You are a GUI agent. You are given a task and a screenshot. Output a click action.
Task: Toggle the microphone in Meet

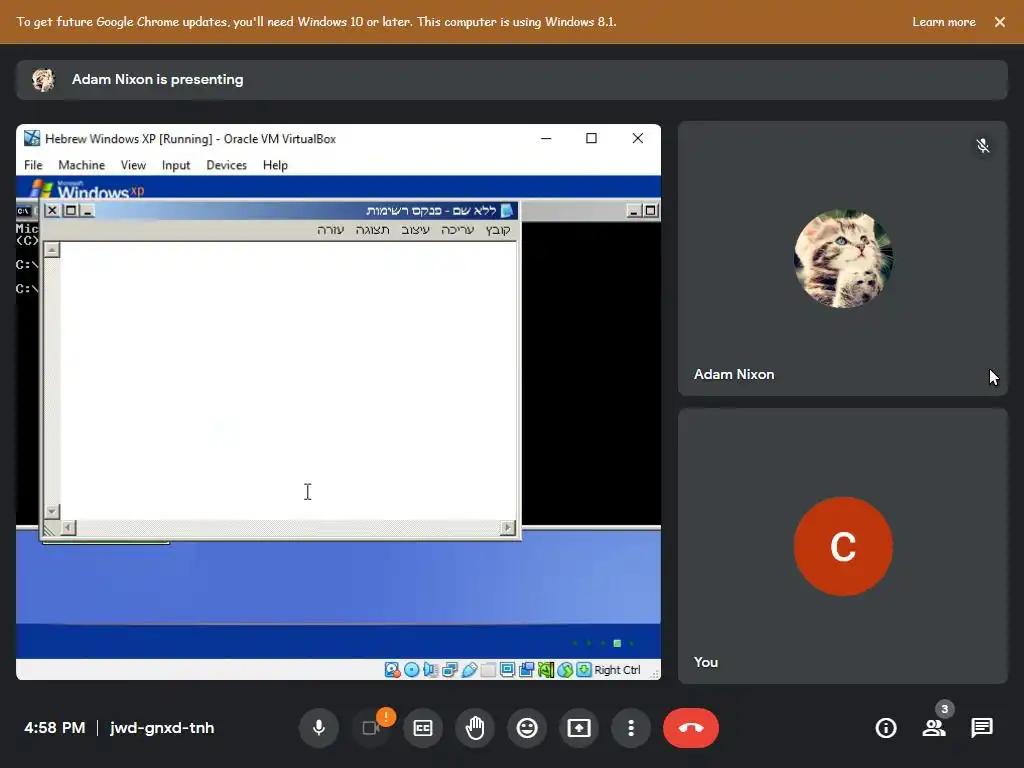click(x=319, y=728)
